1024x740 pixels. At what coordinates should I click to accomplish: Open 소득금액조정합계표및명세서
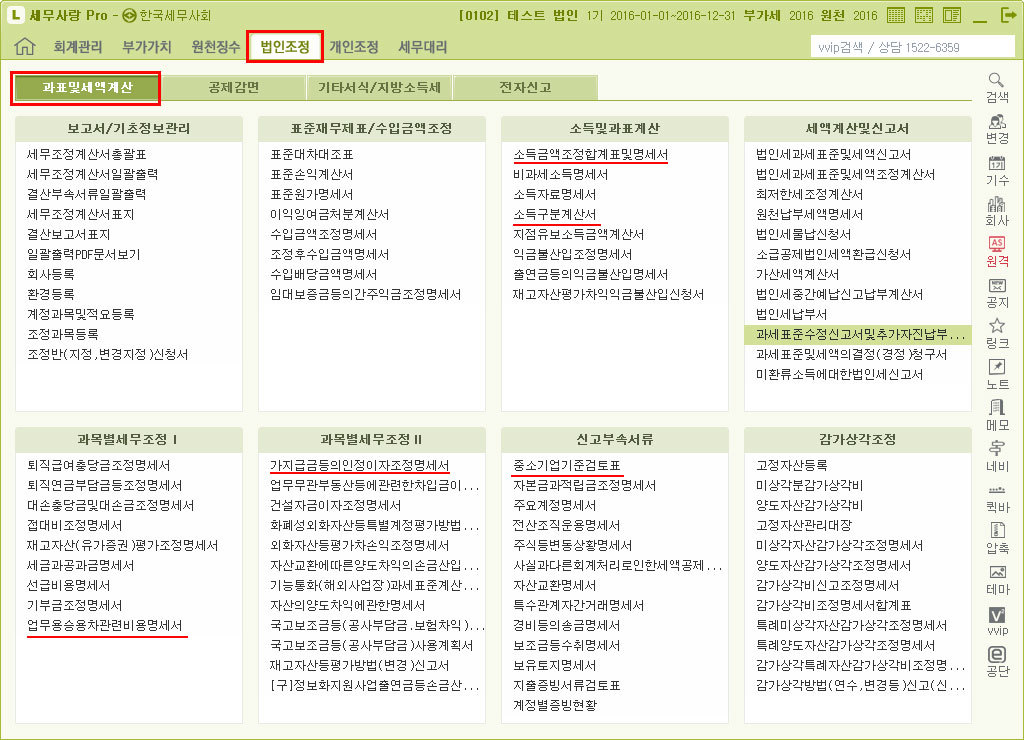[590, 155]
